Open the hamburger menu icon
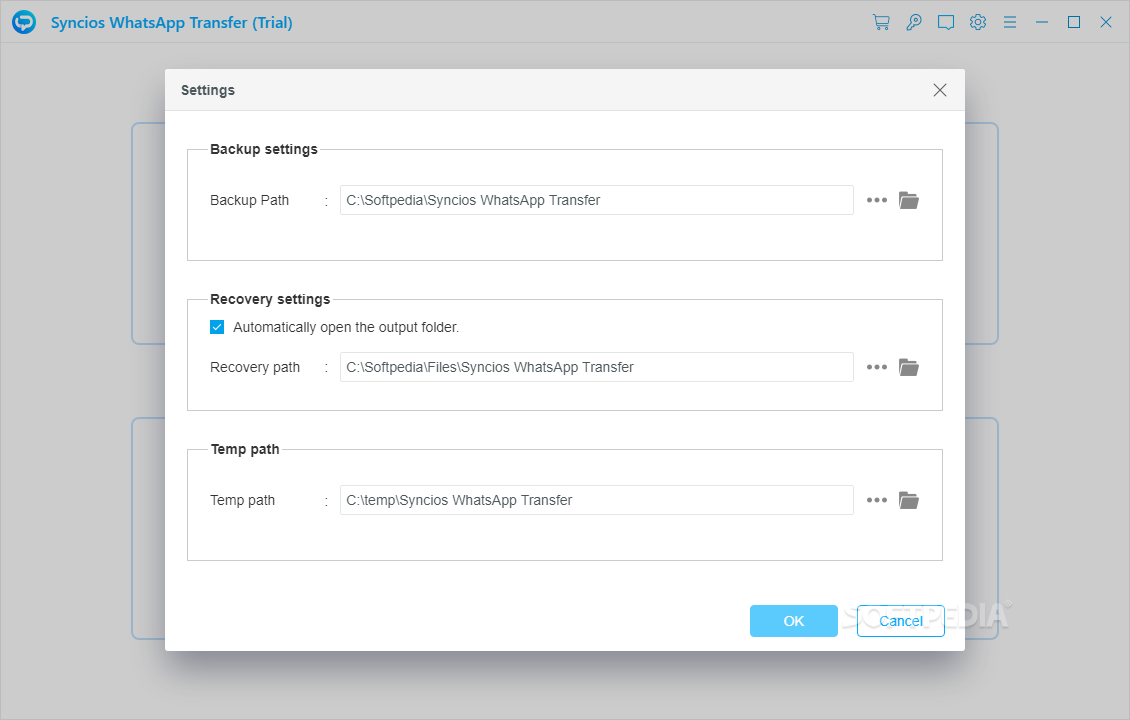The height and width of the screenshot is (720, 1130). pos(1010,22)
